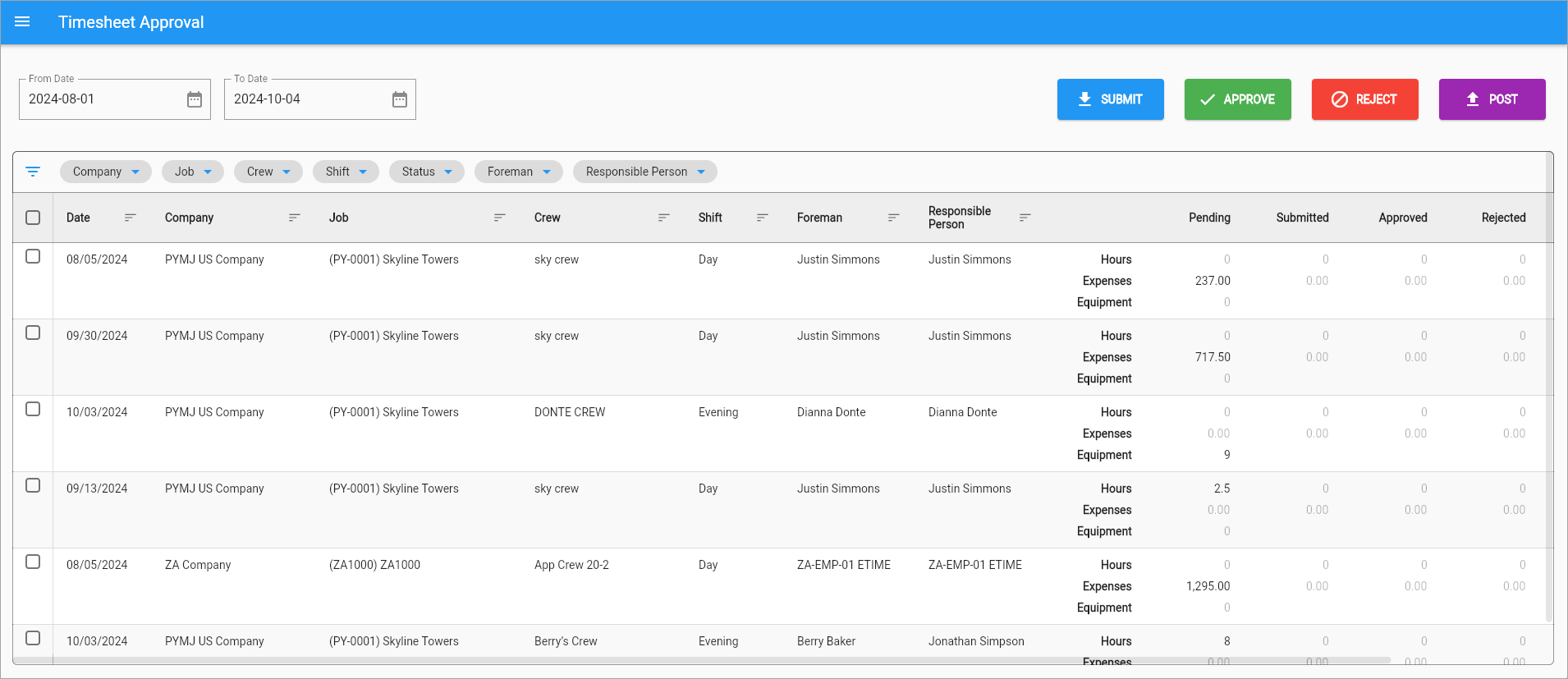Check the Berry's Crew row
Screen dimensions: 1568x679
point(33,638)
